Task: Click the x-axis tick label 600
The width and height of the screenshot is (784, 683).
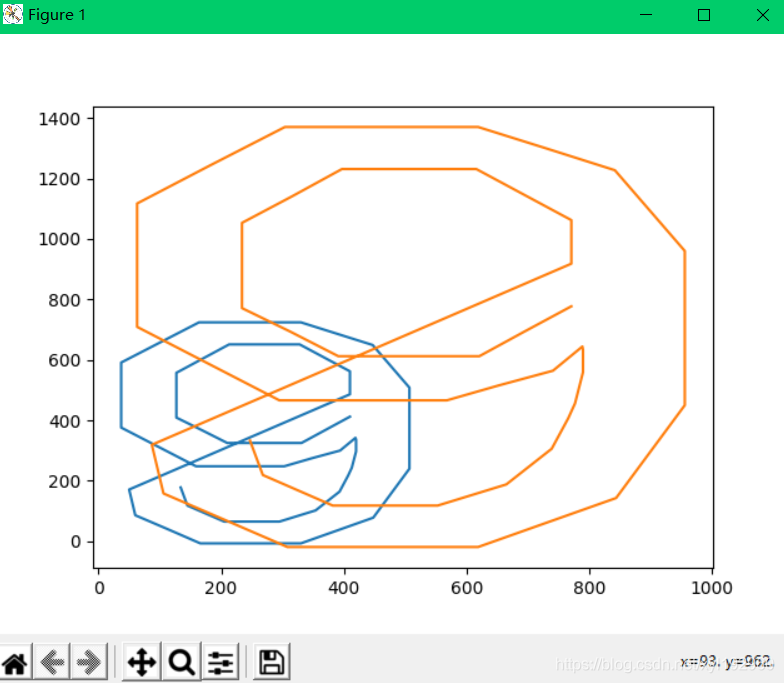Action: click(466, 588)
